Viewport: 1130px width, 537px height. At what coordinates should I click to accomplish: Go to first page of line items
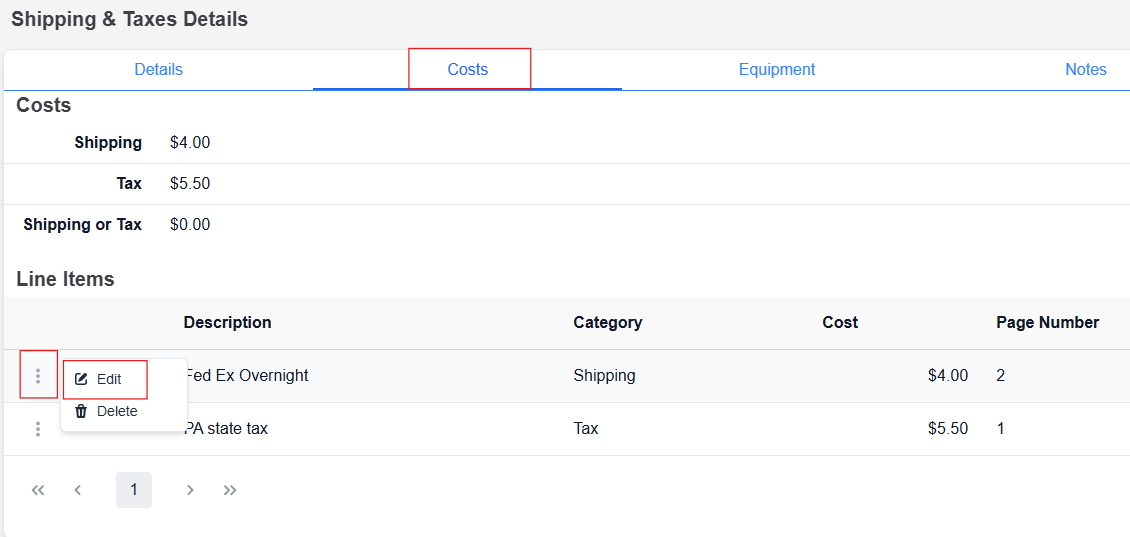click(38, 490)
